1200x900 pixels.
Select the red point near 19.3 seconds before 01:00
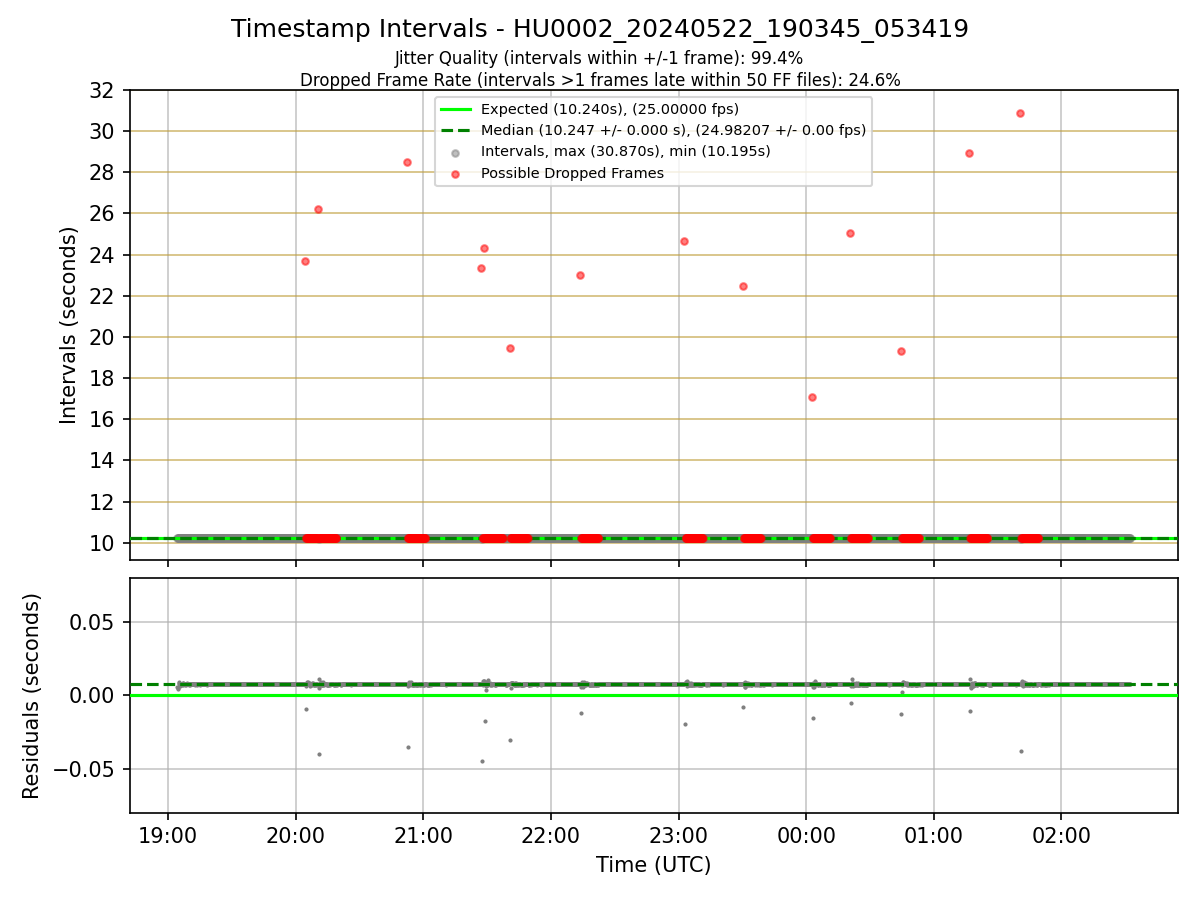[x=901, y=351]
